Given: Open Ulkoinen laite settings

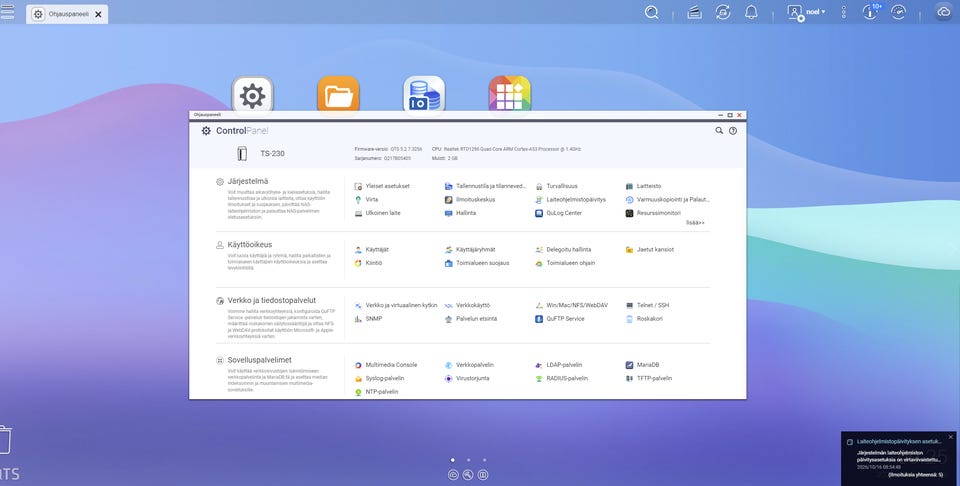Looking at the screenshot, I should [x=377, y=213].
